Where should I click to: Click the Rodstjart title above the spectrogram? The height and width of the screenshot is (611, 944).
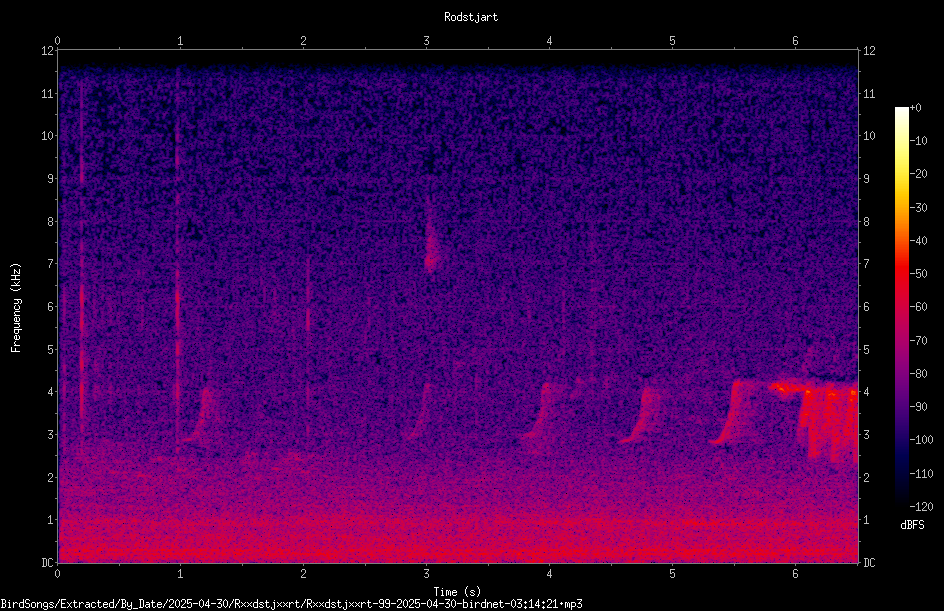[471, 17]
